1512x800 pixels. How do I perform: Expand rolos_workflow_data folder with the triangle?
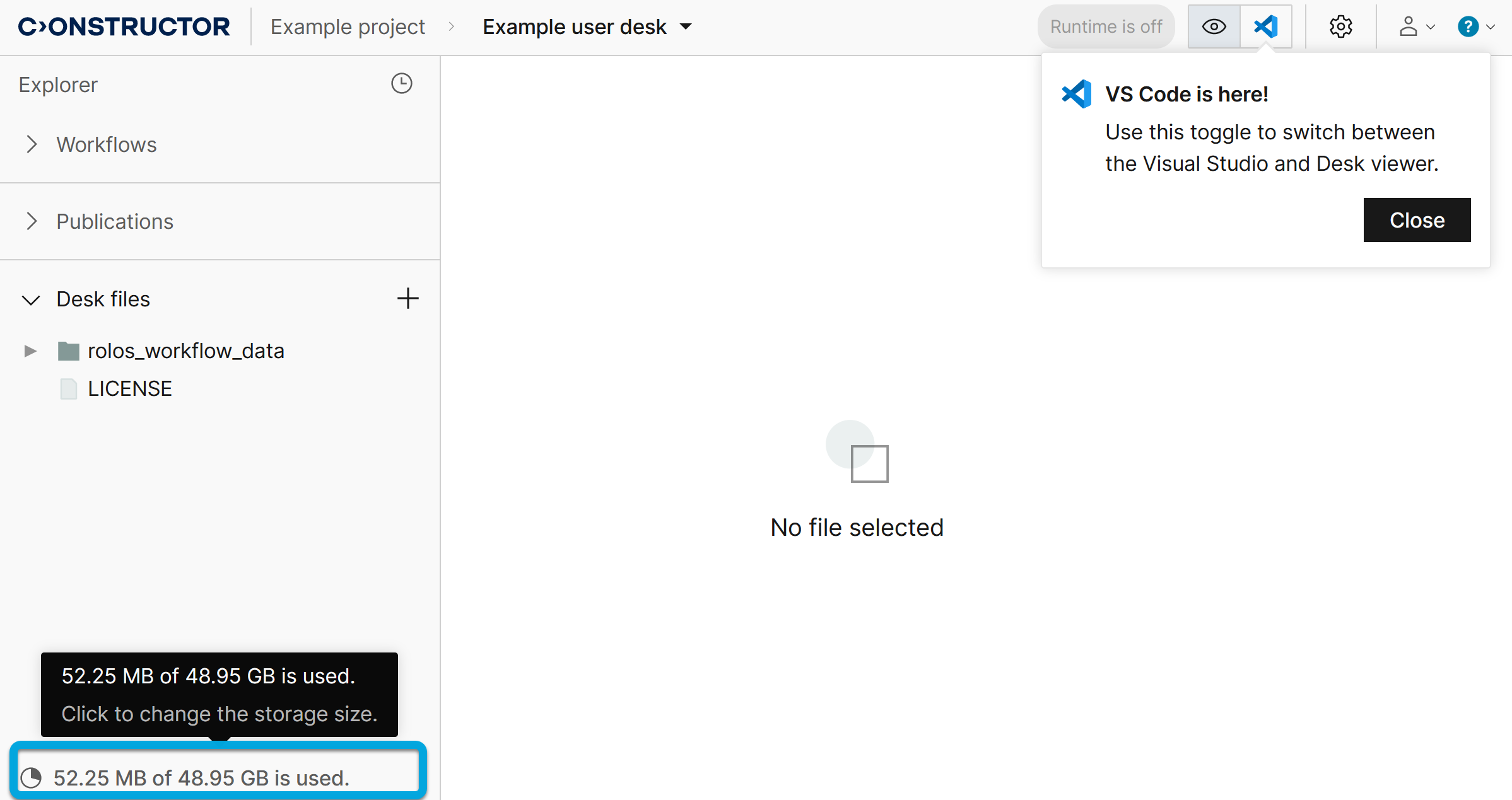click(x=30, y=351)
